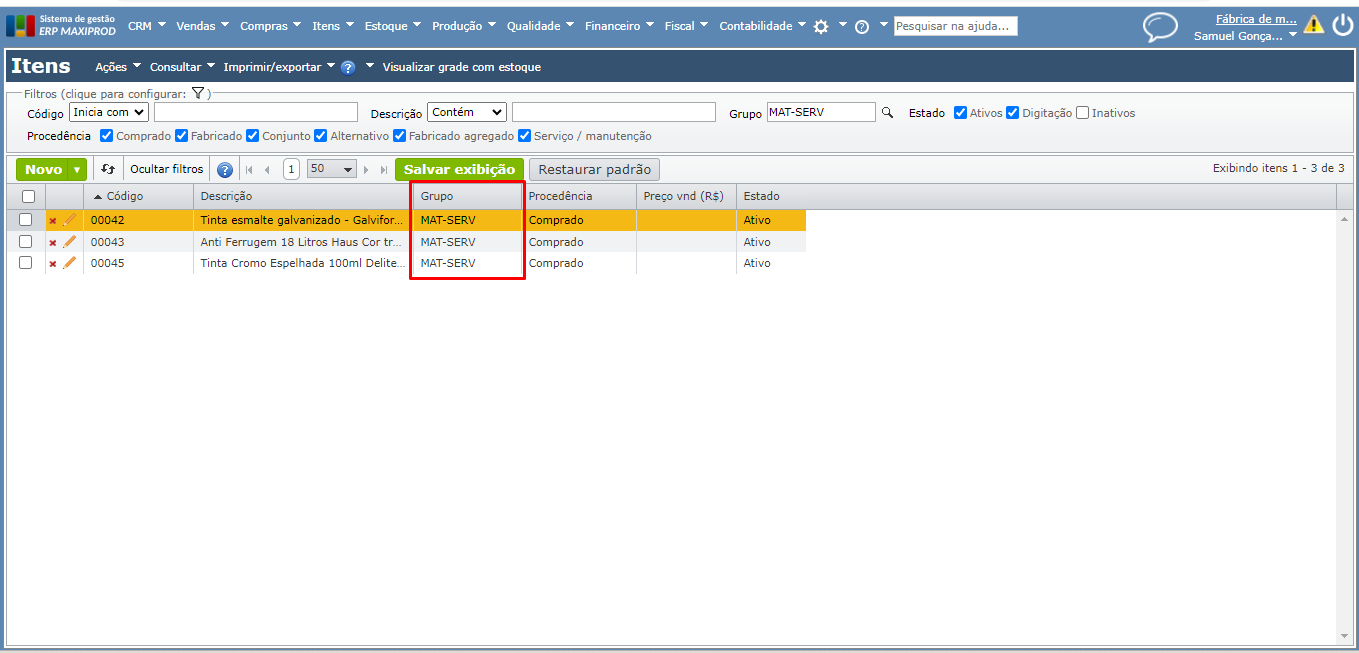Uncheck the Fabricado agregado checkbox
Screen dimensions: 1359x653
coord(399,136)
